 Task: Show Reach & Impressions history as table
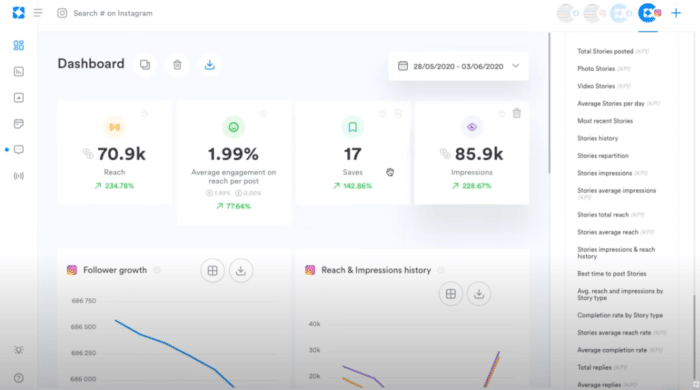pos(450,294)
